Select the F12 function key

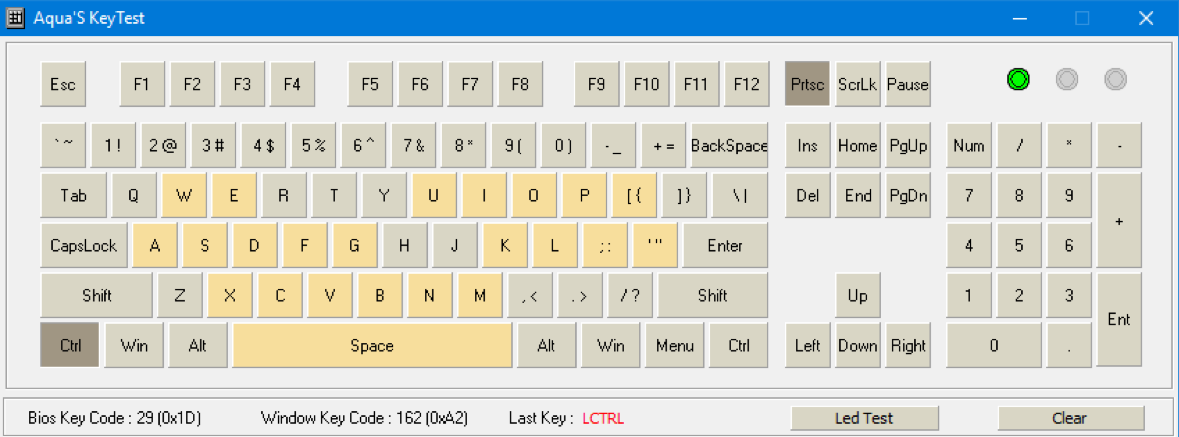[746, 84]
